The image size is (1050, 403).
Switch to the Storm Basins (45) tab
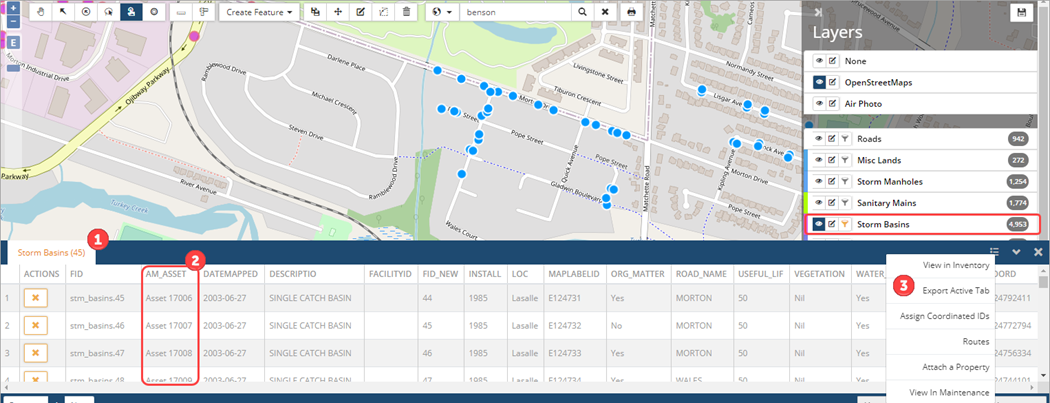tap(50, 253)
